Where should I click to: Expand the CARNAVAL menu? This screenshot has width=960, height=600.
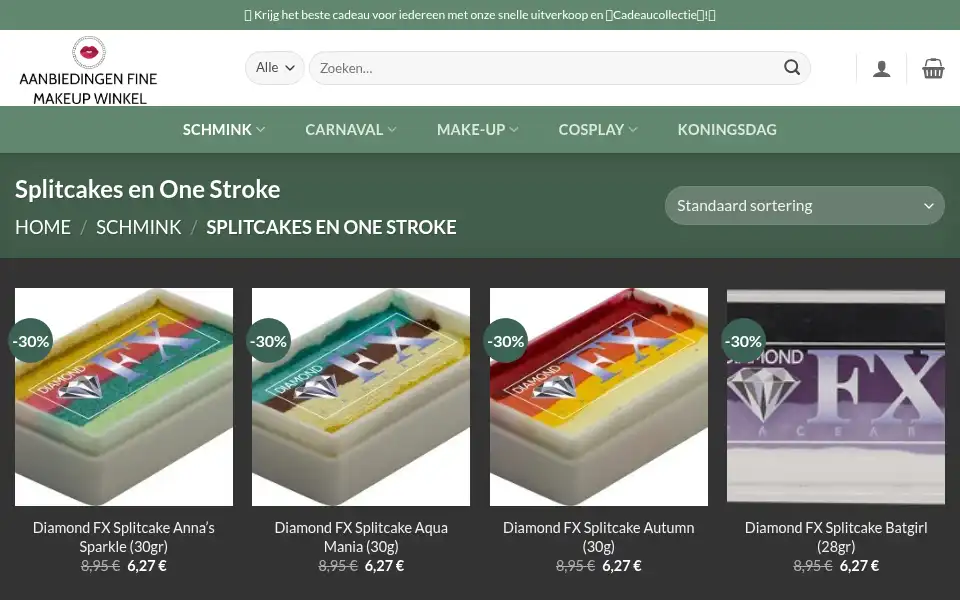click(x=351, y=130)
